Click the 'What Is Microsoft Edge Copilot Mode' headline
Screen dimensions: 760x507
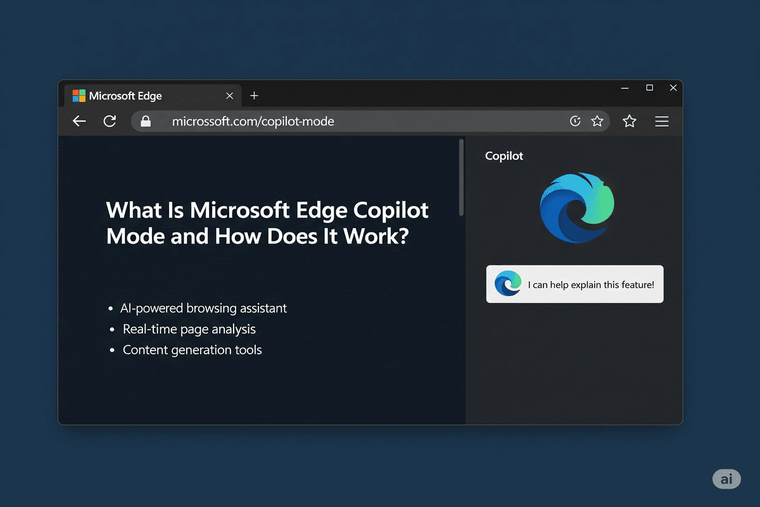[x=267, y=223]
